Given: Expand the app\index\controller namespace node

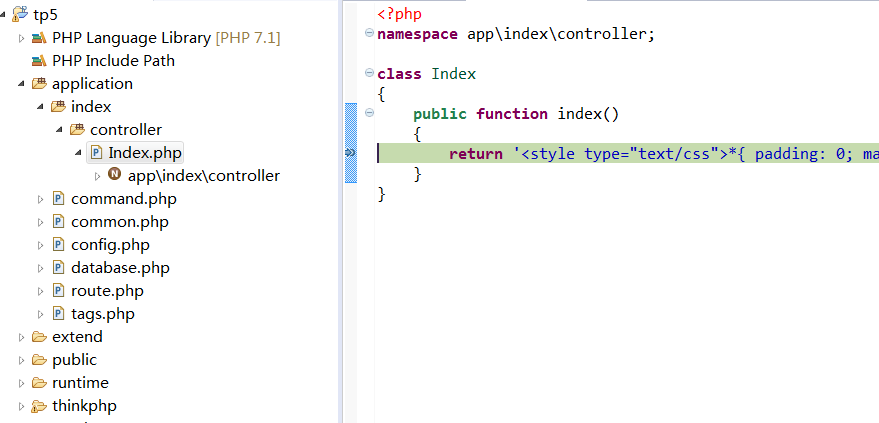Looking at the screenshot, I should point(98,176).
